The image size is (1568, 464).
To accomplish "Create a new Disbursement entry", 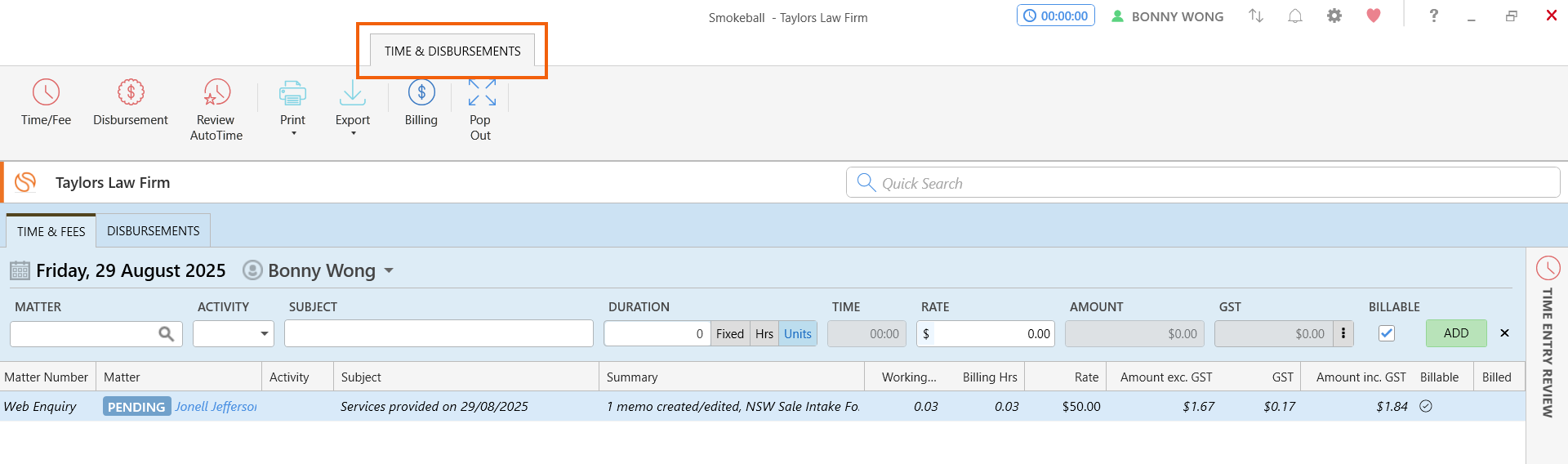I will (131, 103).
